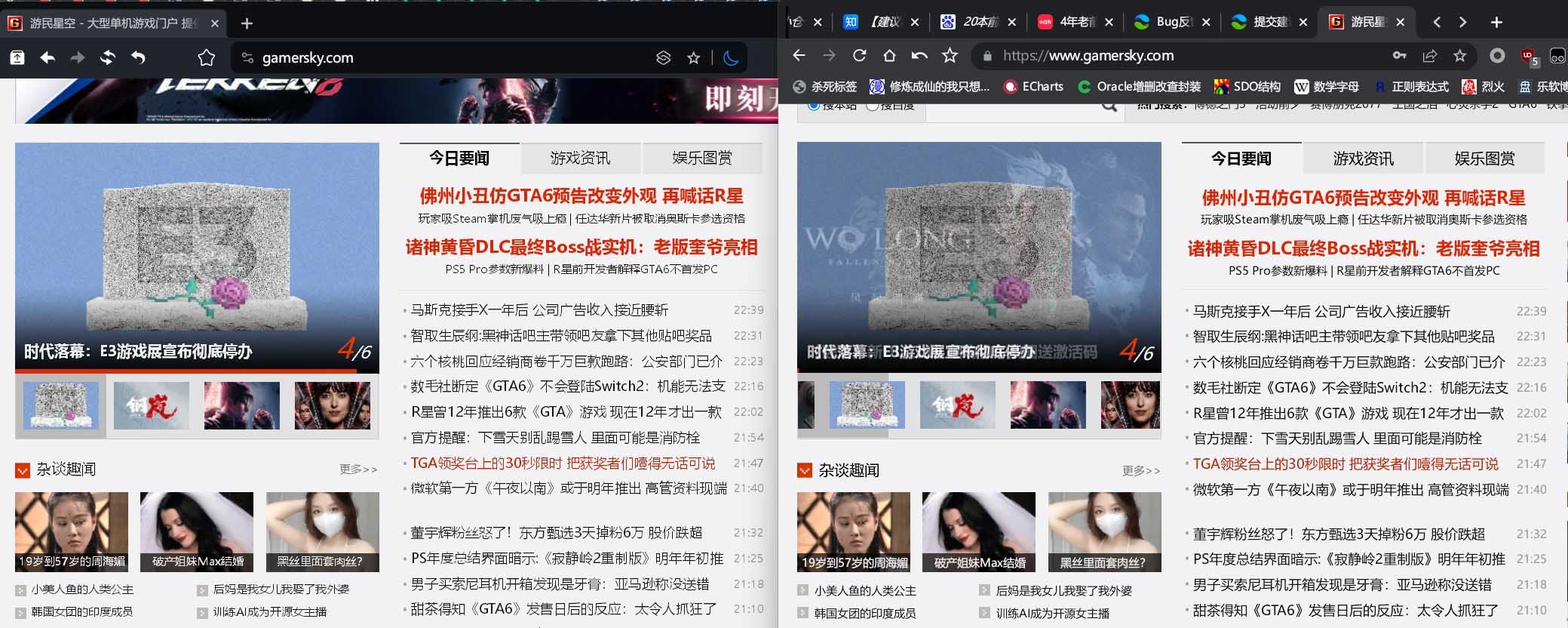The height and width of the screenshot is (628, 1568).
Task: Click the share icon in right address bar
Action: [x=1429, y=55]
